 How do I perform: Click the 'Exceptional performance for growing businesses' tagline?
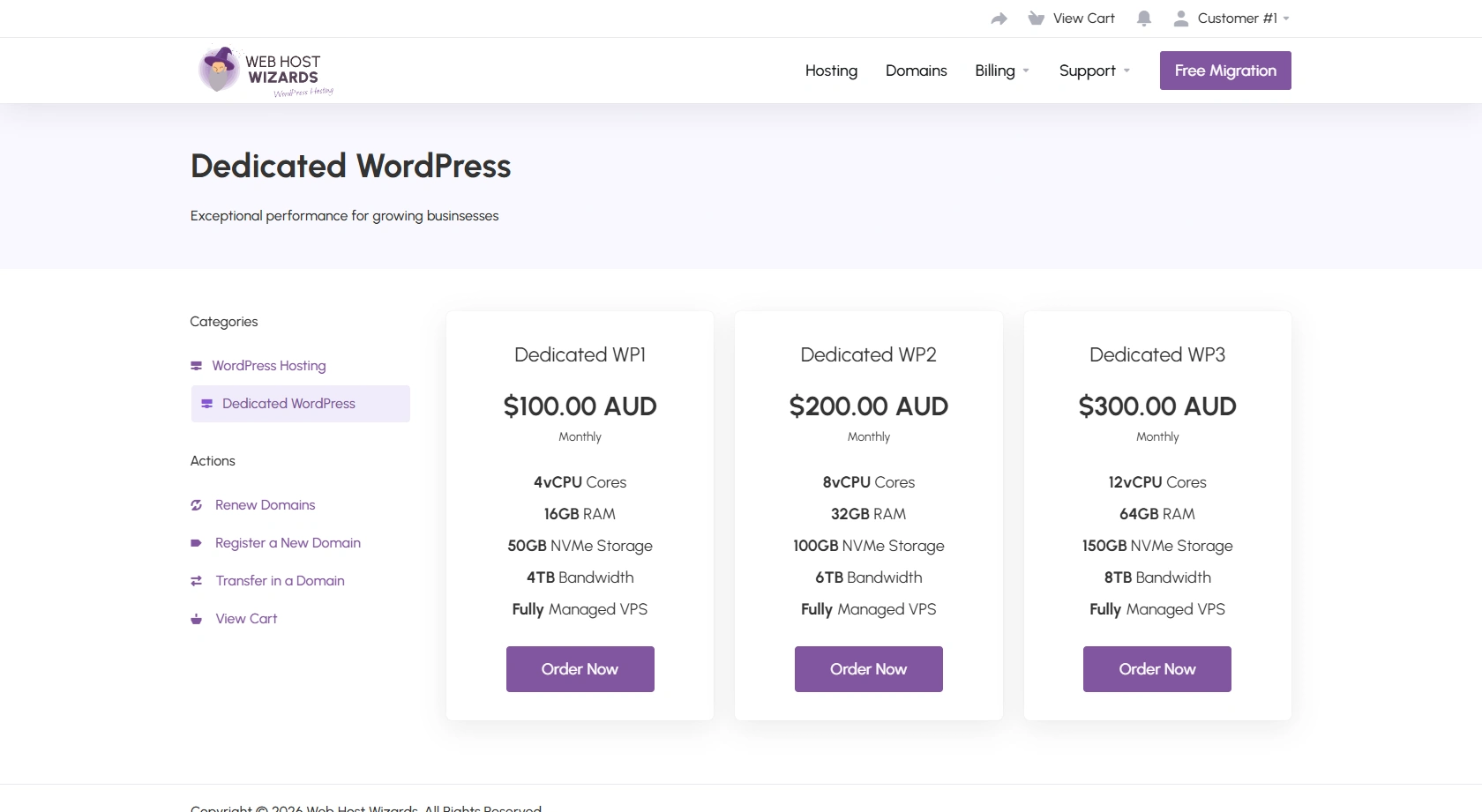click(345, 216)
